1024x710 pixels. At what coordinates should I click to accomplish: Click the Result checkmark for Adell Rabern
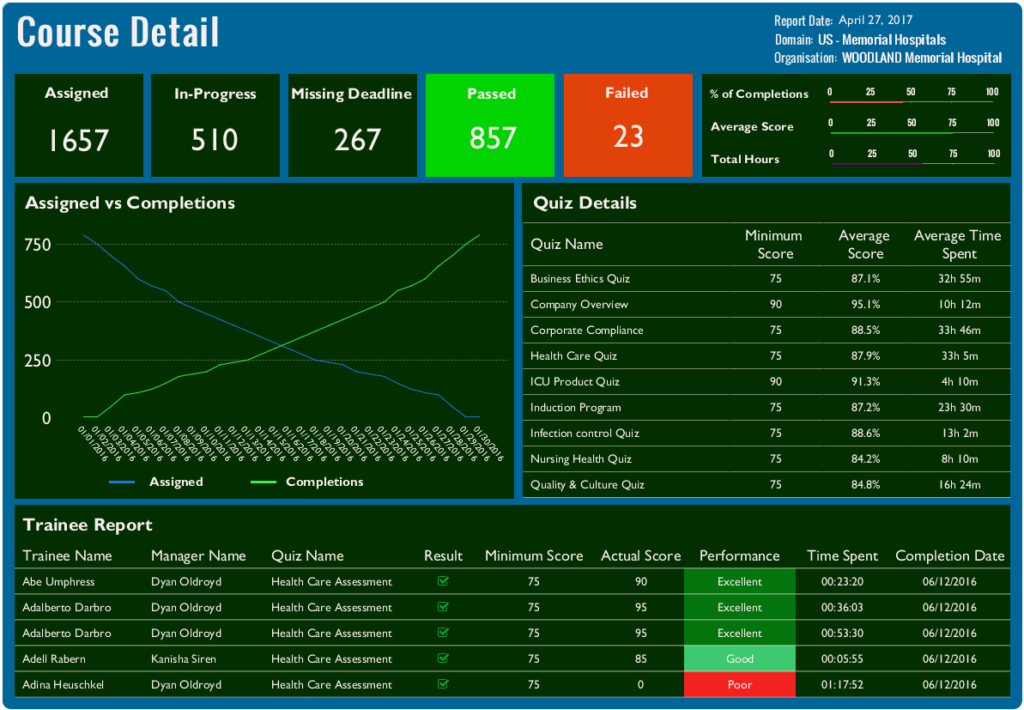pyautogui.click(x=443, y=659)
